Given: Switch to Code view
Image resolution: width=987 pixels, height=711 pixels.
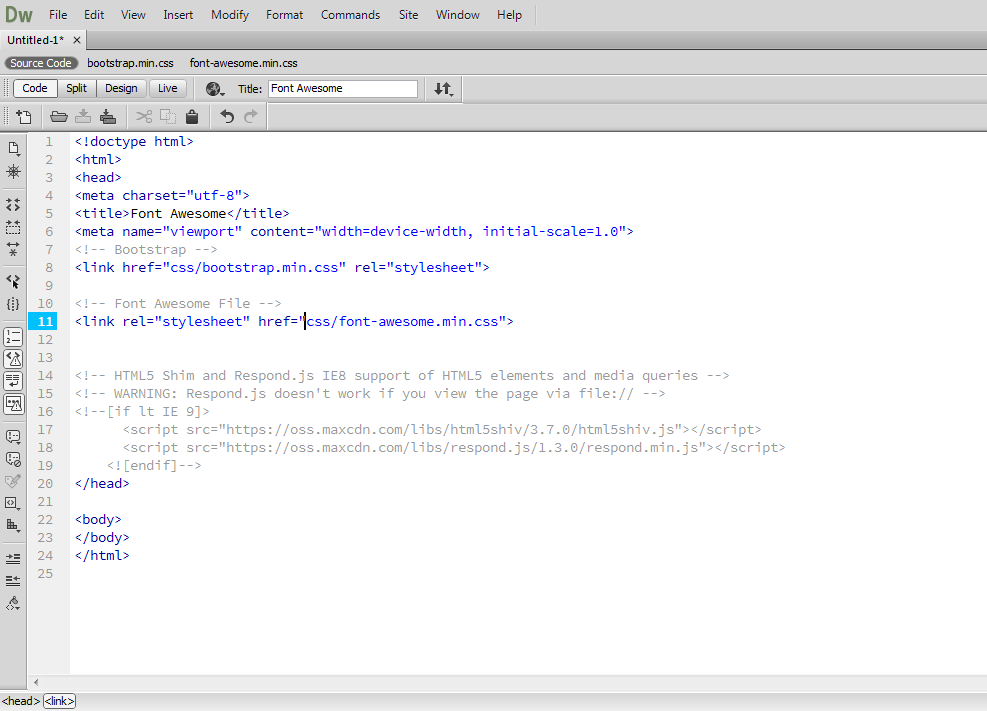Looking at the screenshot, I should (35, 89).
